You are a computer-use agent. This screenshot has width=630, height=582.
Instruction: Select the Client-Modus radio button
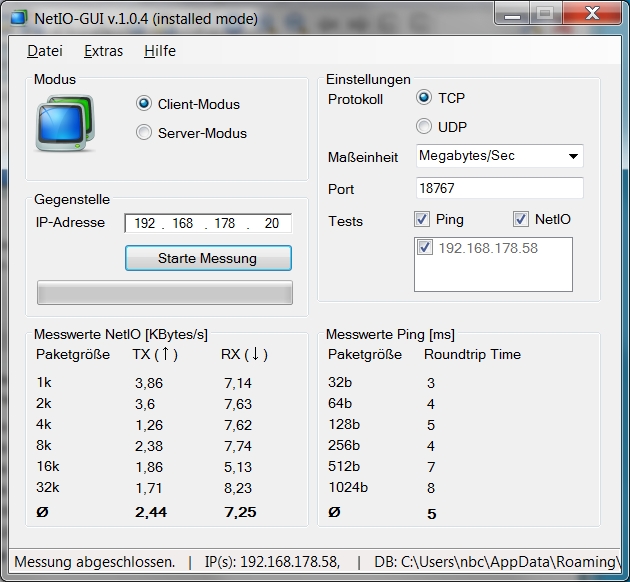coord(144,104)
